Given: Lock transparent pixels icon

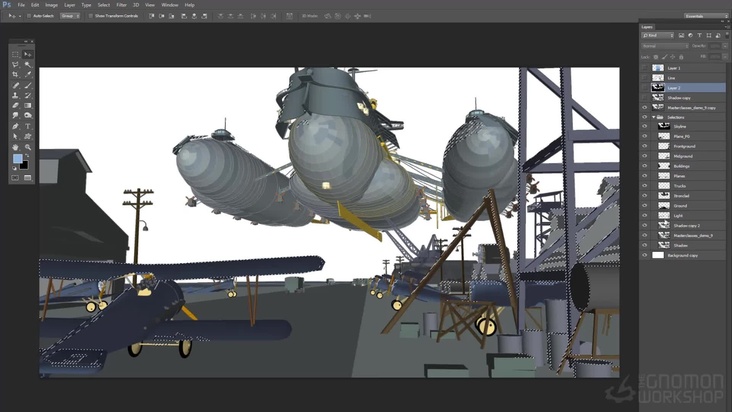Looking at the screenshot, I should tap(656, 57).
